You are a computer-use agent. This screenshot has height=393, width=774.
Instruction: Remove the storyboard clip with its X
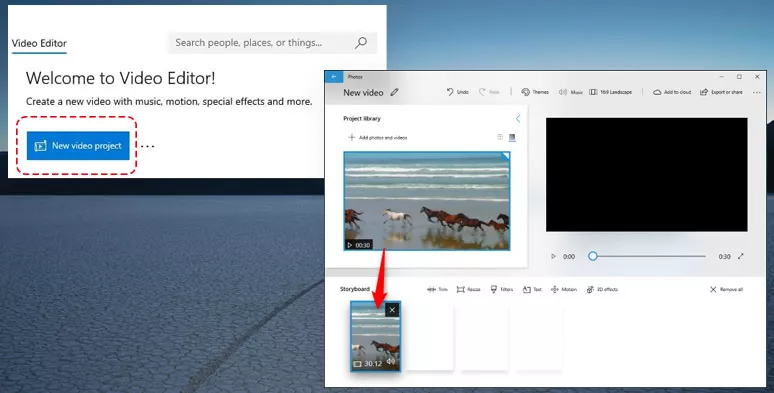tap(392, 310)
